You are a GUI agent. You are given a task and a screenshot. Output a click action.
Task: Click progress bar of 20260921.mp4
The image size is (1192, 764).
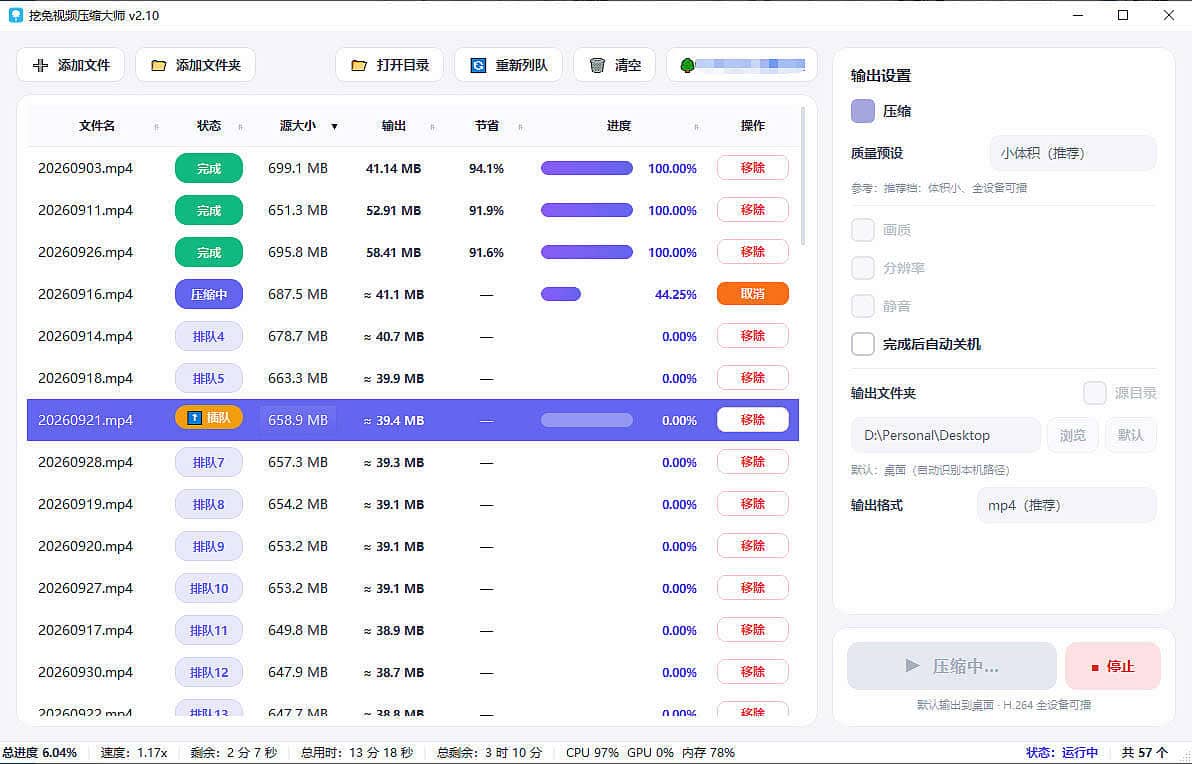coord(586,420)
